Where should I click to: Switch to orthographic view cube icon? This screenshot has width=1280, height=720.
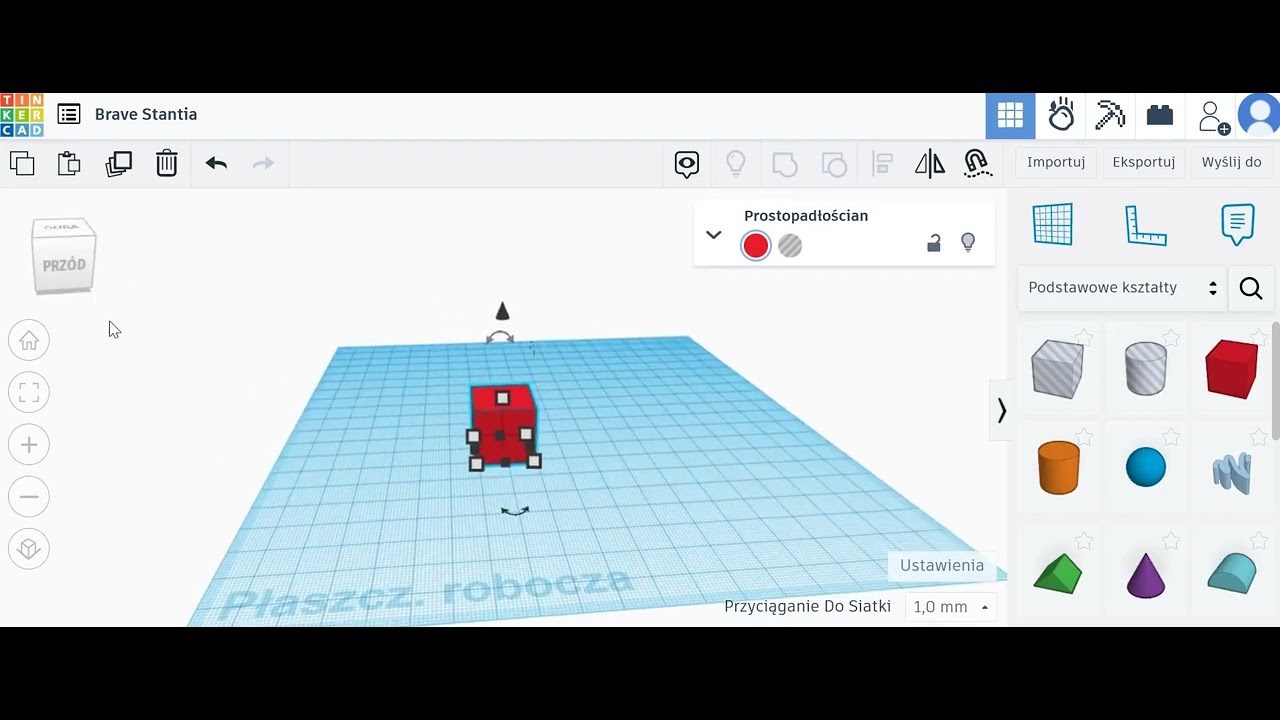pyautogui.click(x=29, y=549)
